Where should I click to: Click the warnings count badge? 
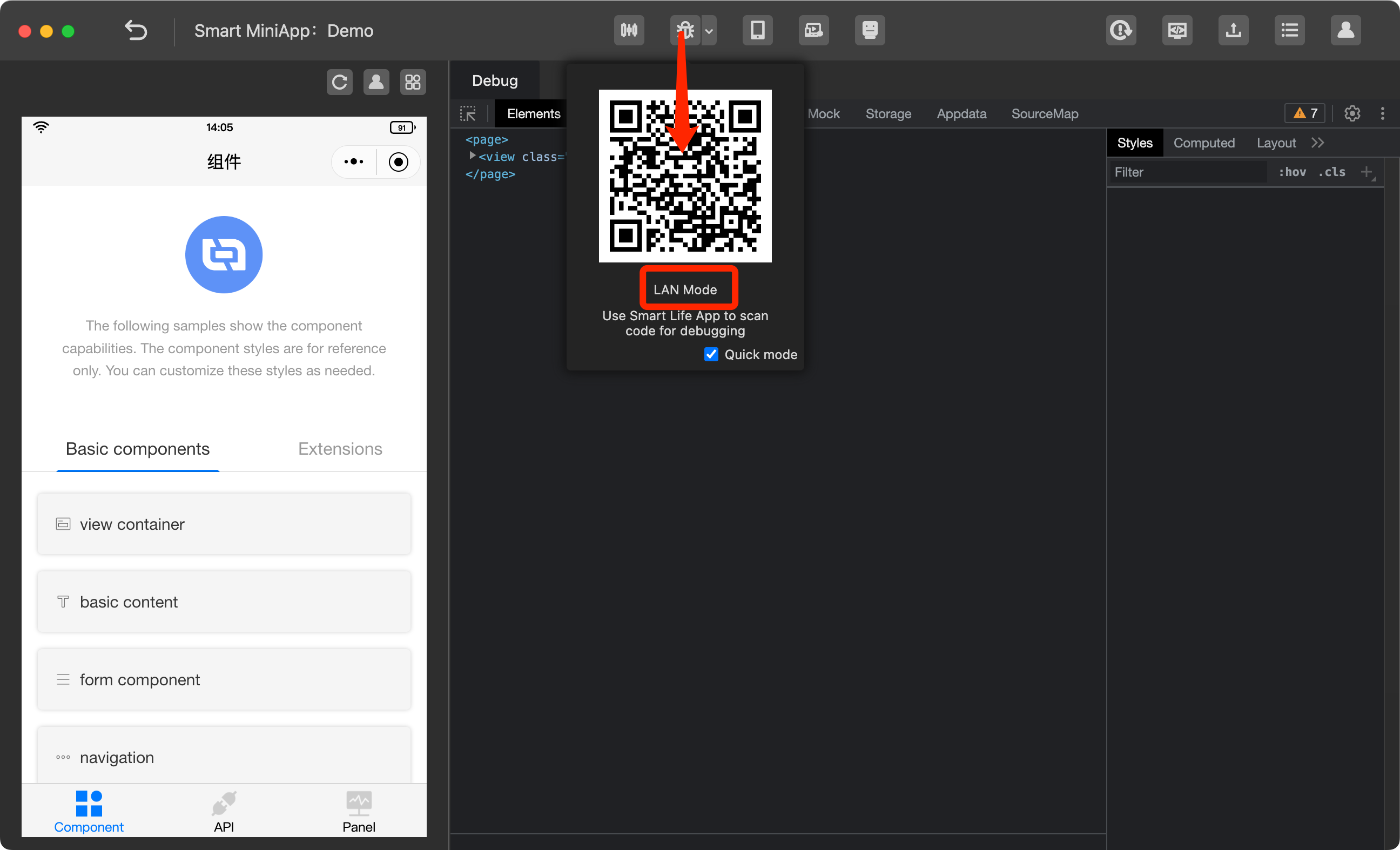[x=1305, y=113]
